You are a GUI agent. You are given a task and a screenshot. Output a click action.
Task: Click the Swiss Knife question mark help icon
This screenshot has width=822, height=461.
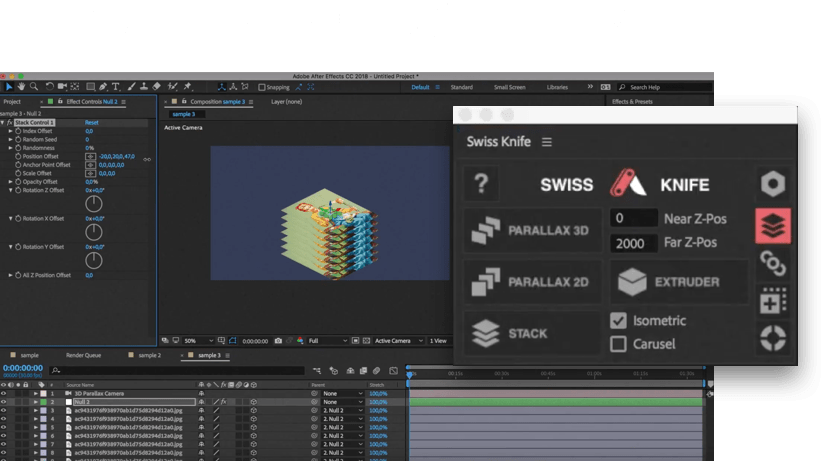[x=481, y=184]
